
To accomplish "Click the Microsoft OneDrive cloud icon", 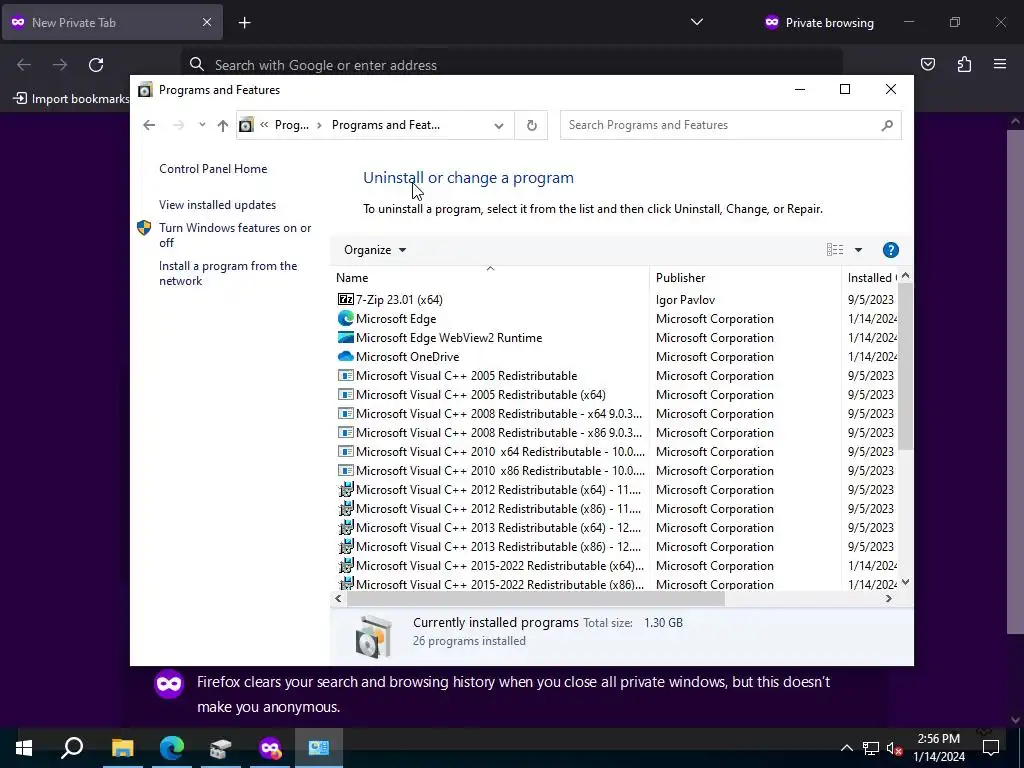I will tap(345, 357).
